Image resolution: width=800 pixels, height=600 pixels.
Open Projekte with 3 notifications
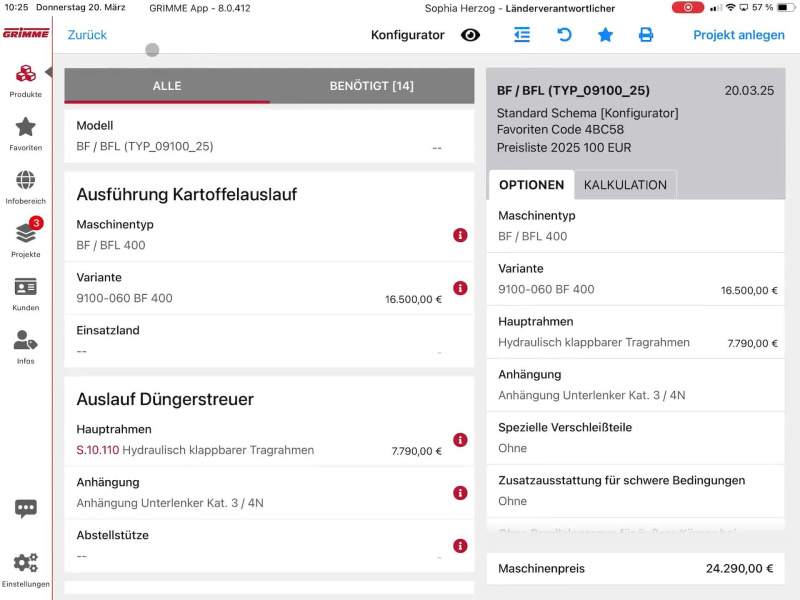tap(26, 236)
